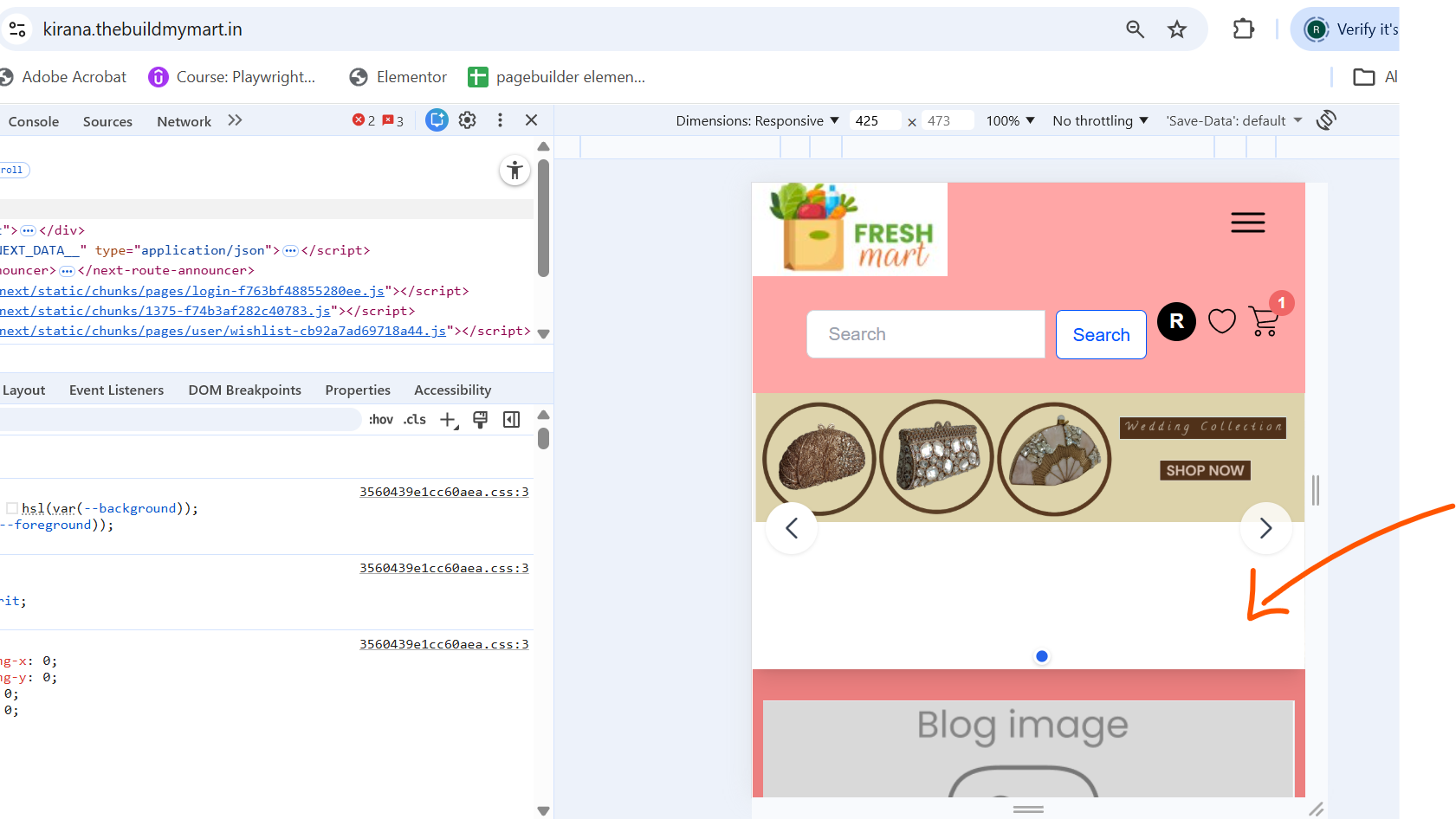Open the DevTools three-dot menu
Image resolution: width=1456 pixels, height=819 pixels.
click(x=500, y=120)
